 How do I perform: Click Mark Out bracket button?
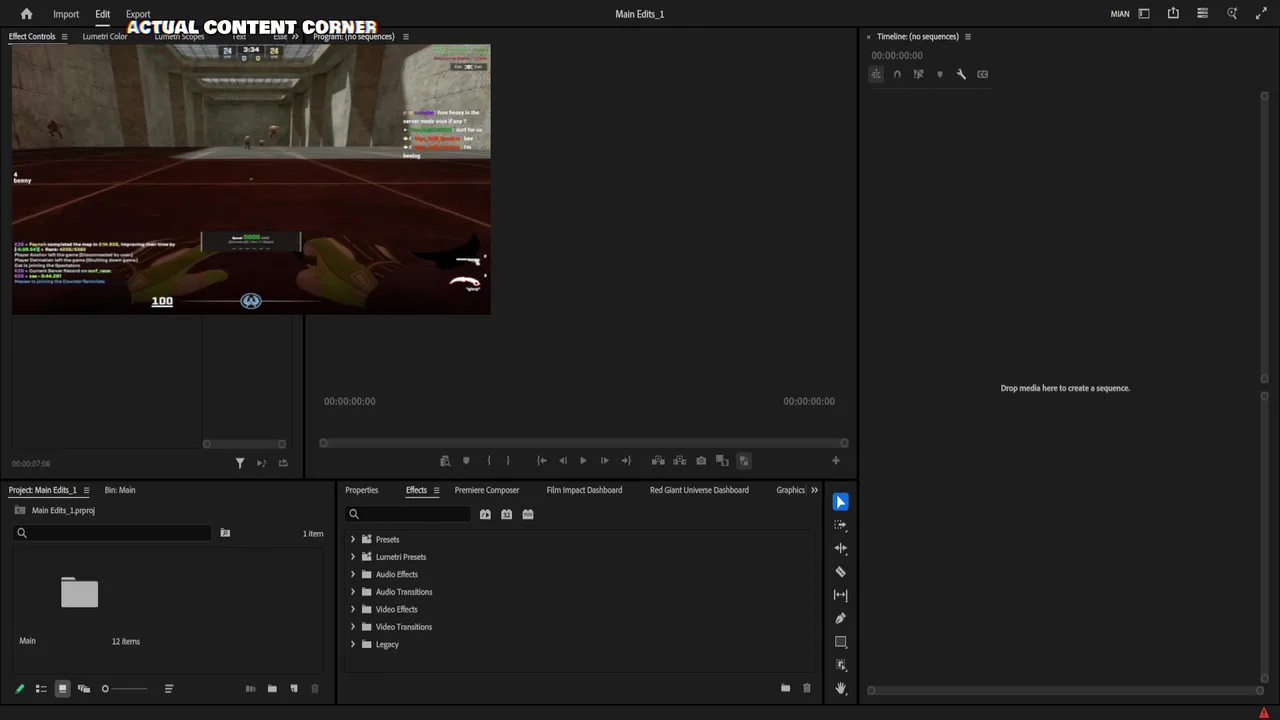(508, 461)
